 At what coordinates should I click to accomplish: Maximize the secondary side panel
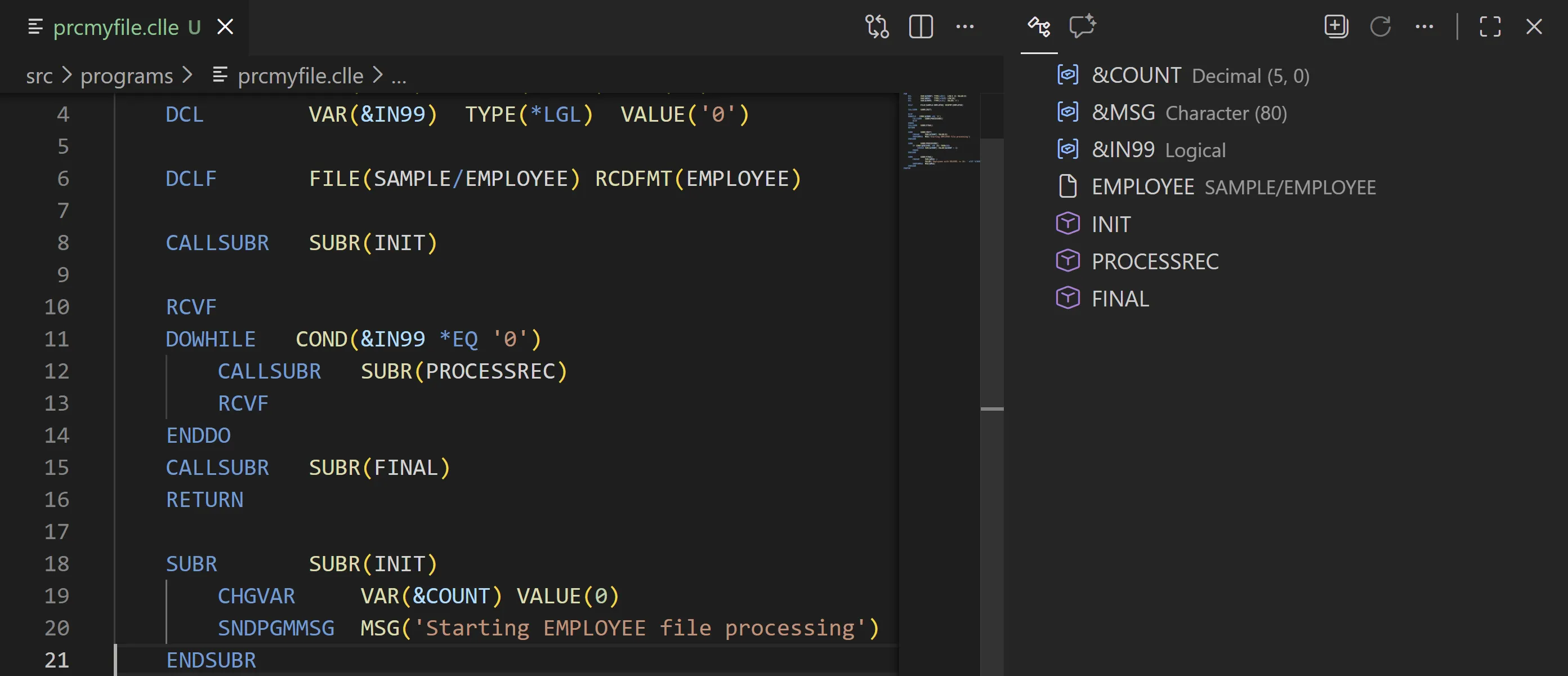pos(1490,27)
